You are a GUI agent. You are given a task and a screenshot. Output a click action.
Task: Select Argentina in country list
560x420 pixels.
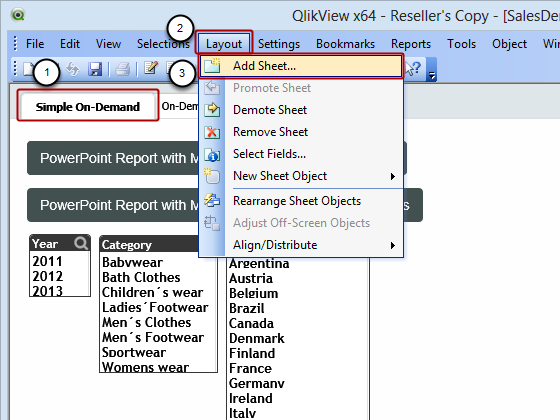[x=297, y=264]
